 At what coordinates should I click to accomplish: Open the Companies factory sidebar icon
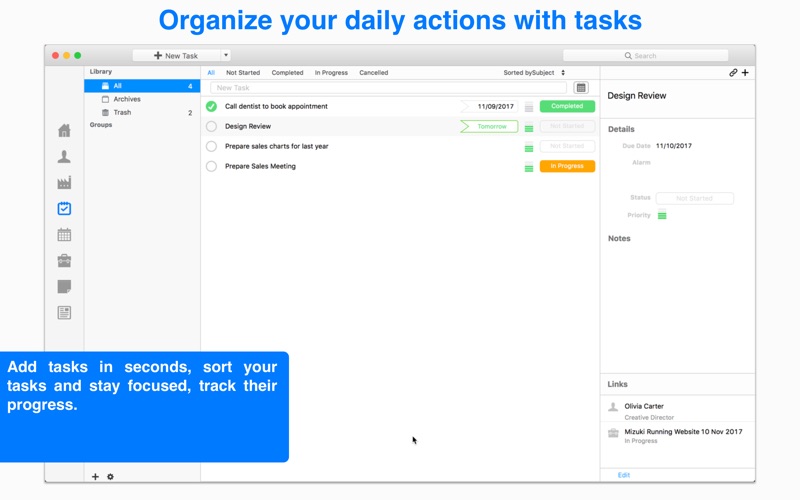click(x=64, y=183)
